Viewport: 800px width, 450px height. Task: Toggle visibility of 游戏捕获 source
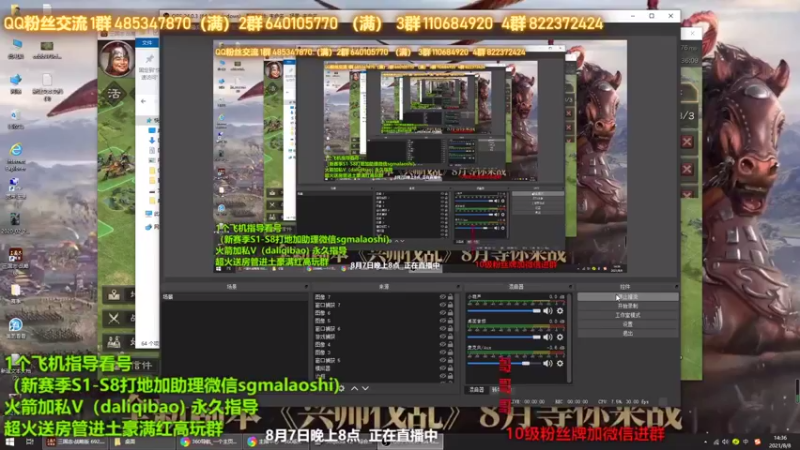pos(442,336)
